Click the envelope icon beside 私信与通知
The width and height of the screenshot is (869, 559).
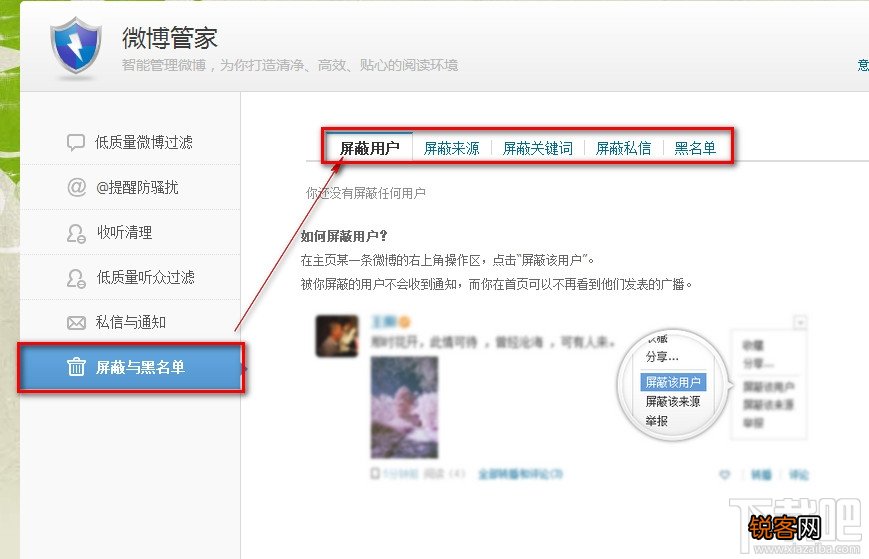point(76,322)
